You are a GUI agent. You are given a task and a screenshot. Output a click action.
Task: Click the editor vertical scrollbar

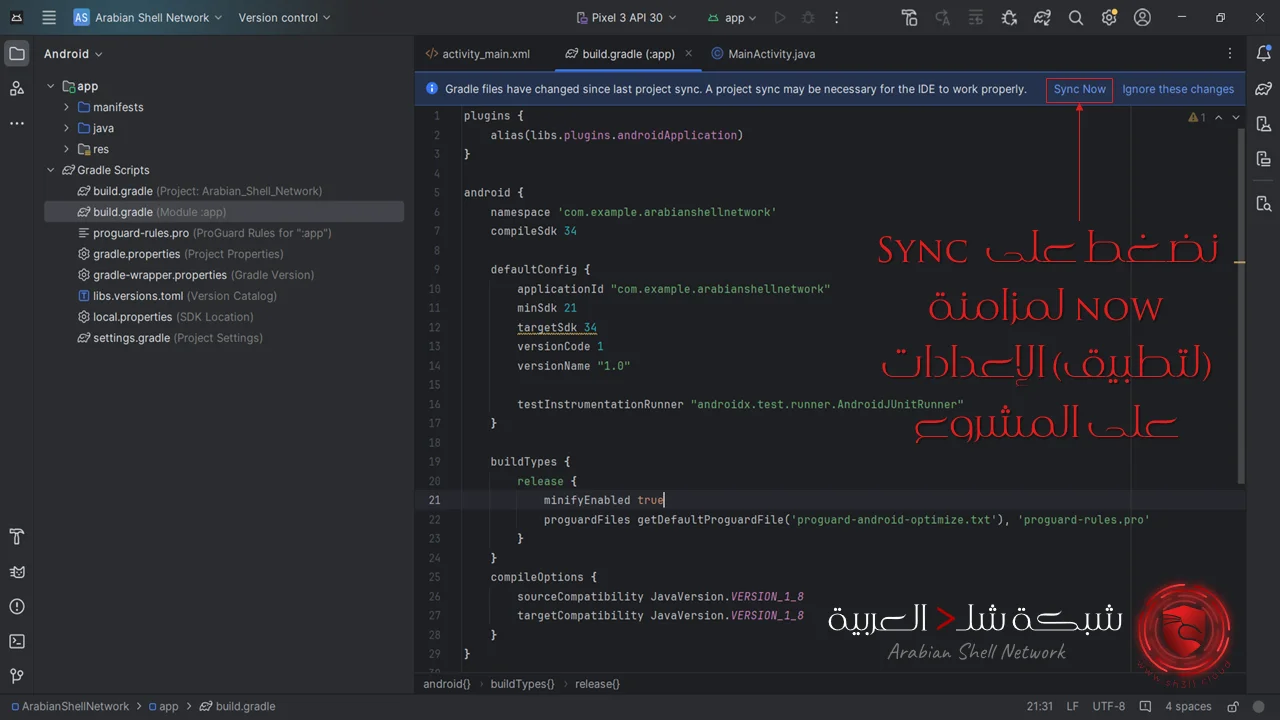click(1241, 304)
